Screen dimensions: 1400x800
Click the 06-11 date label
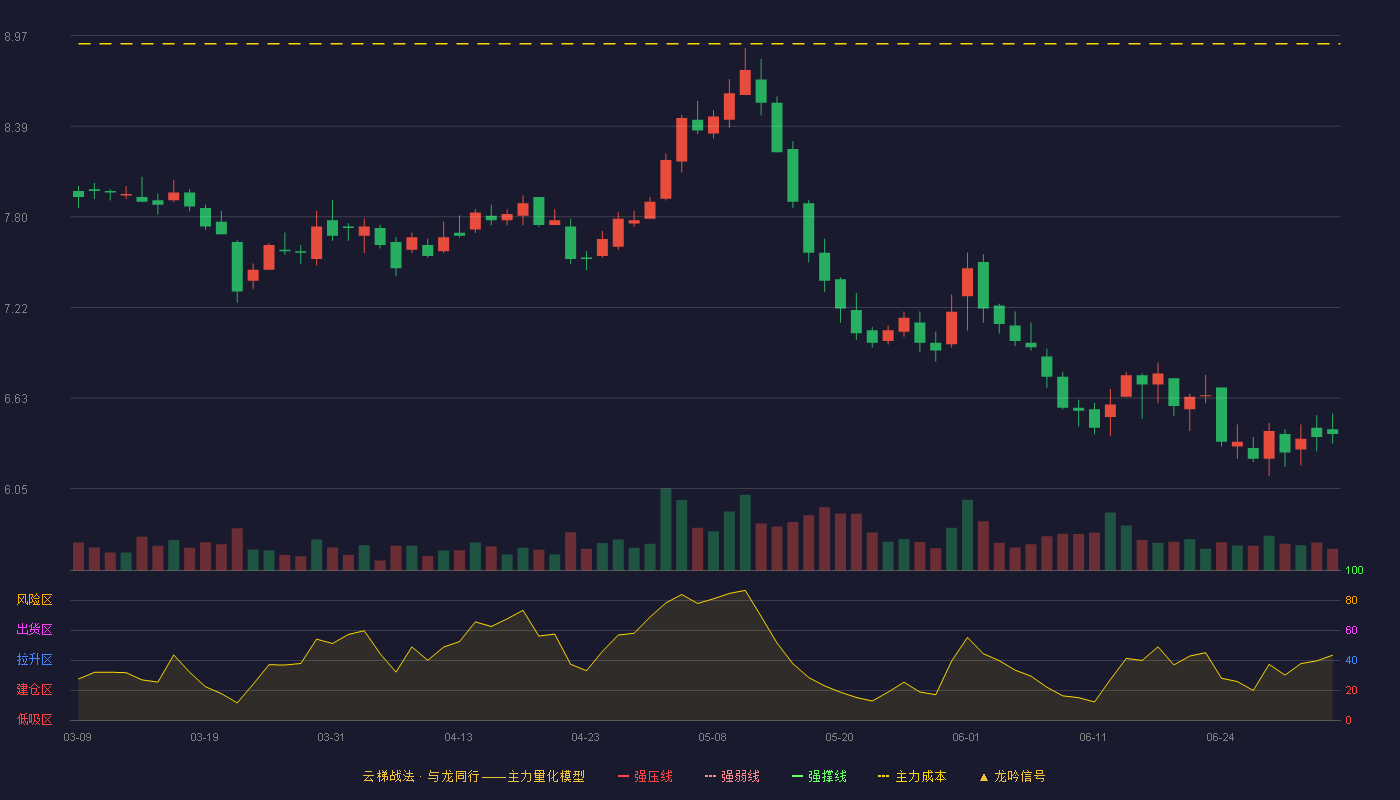pyautogui.click(x=1093, y=737)
